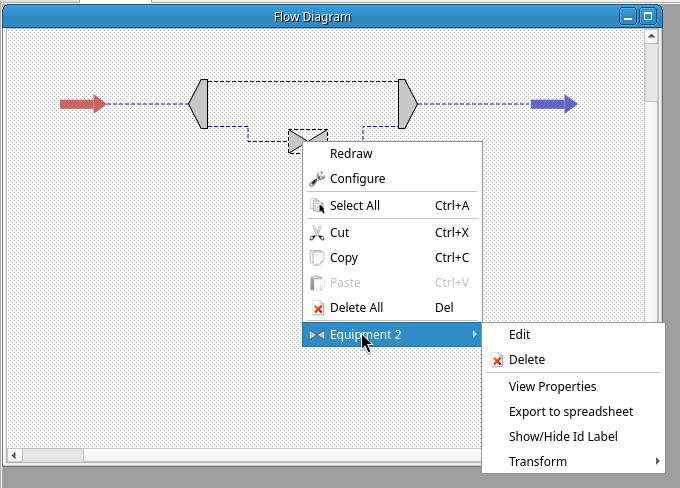
Task: Choose Cut in the context menu
Action: [x=392, y=233]
